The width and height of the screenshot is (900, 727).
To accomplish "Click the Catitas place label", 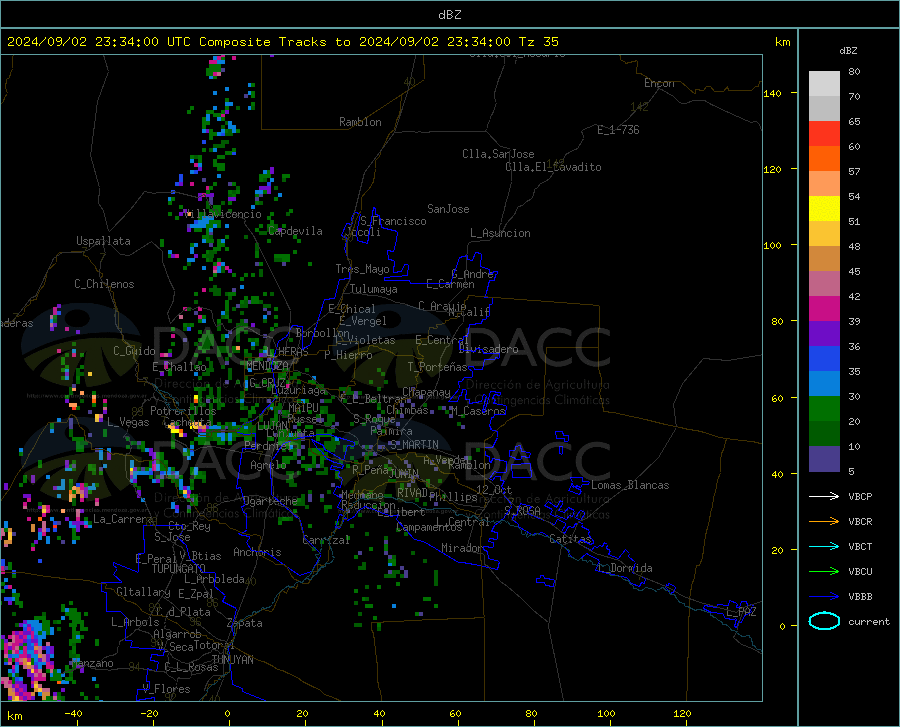I will (x=570, y=539).
